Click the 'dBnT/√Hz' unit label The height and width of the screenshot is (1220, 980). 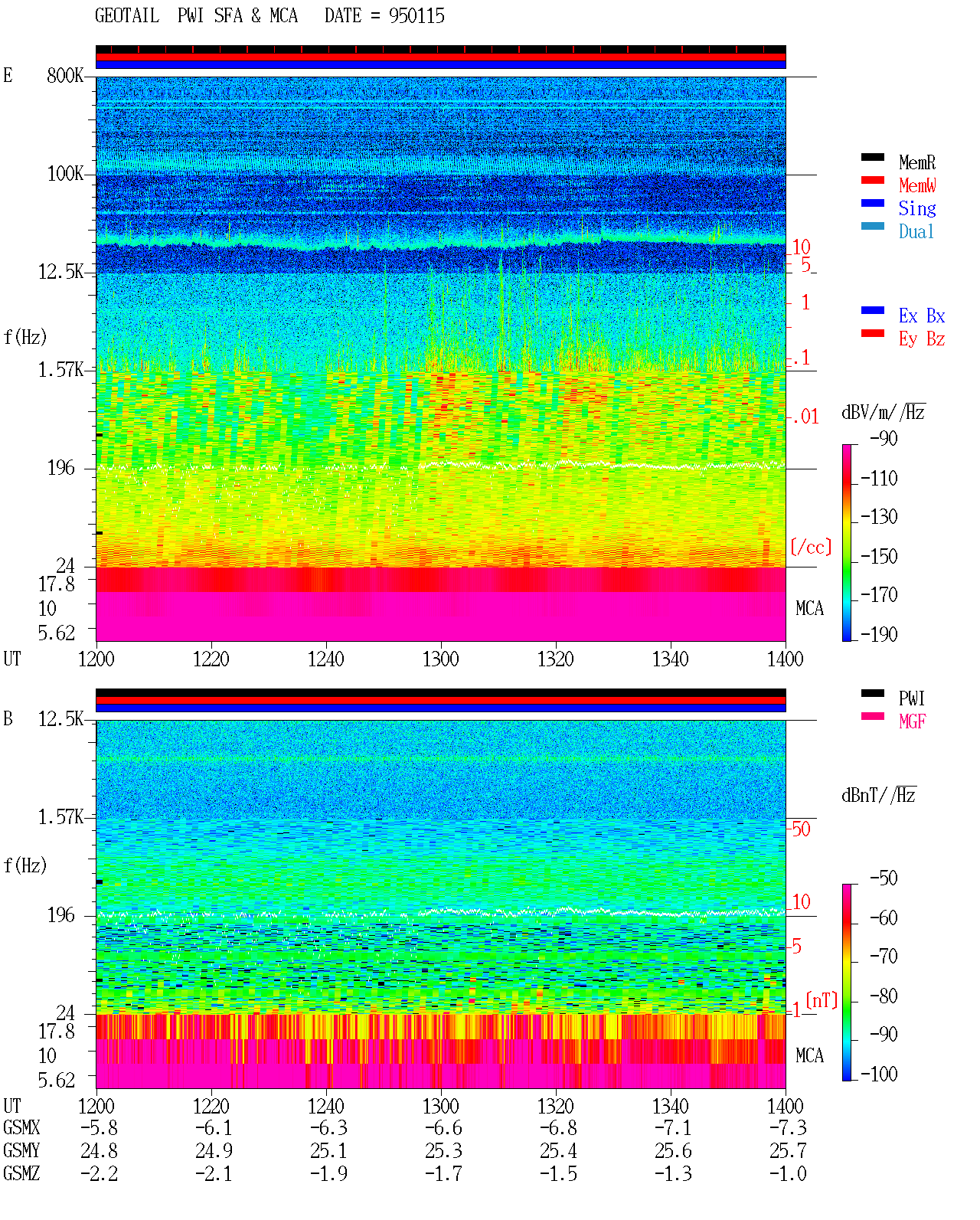pyautogui.click(x=879, y=795)
